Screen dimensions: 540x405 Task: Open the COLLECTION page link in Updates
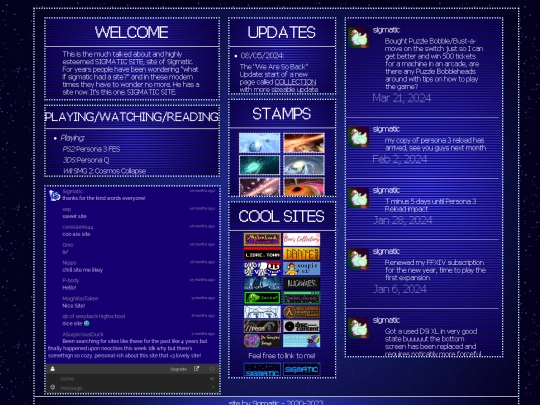295,82
